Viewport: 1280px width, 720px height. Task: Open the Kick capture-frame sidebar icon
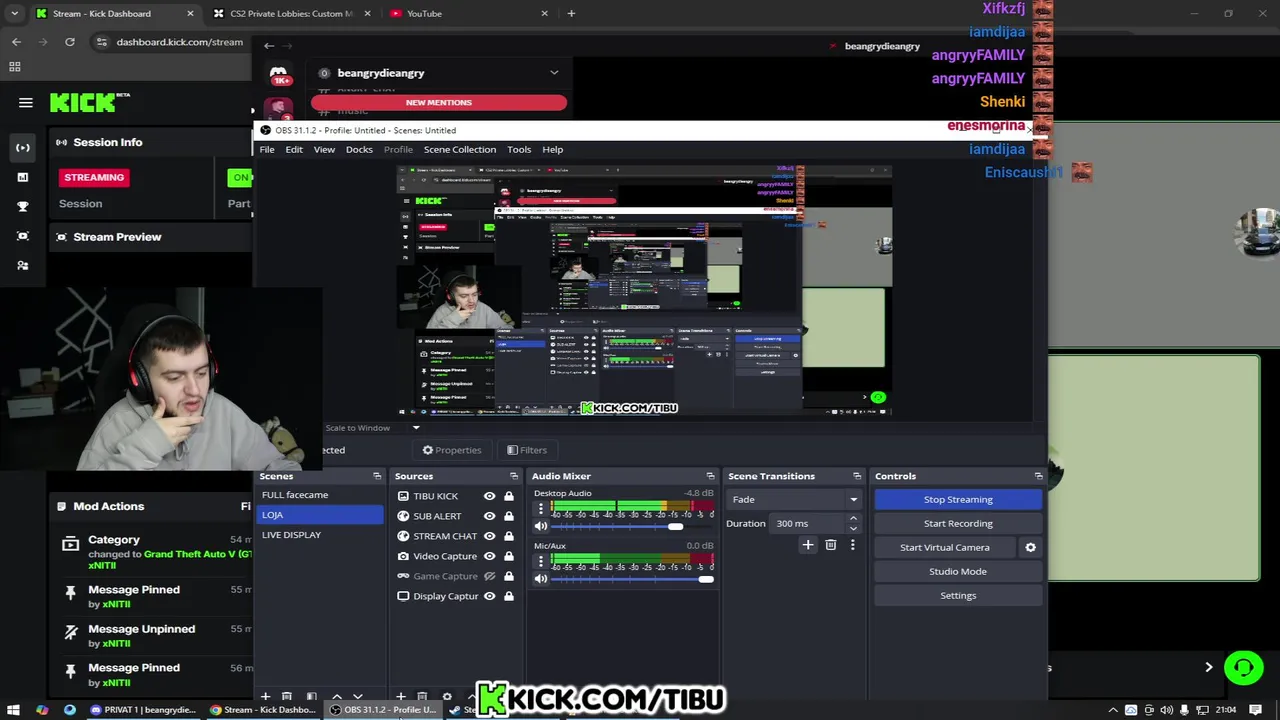[23, 236]
